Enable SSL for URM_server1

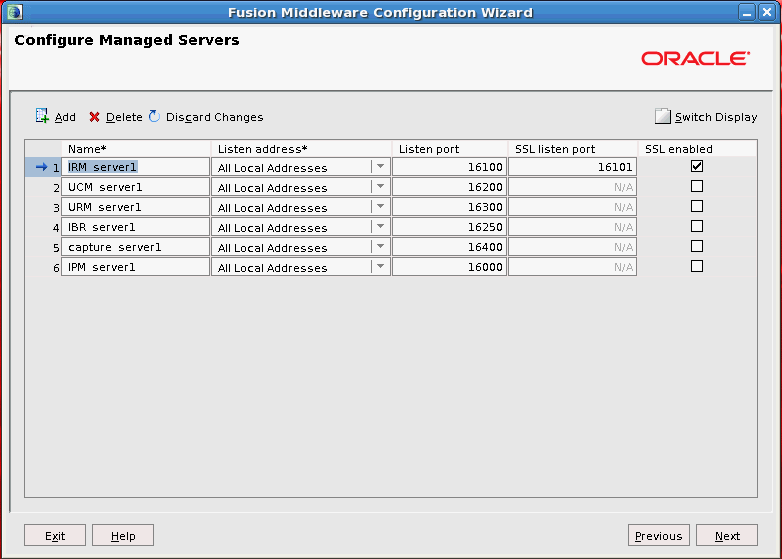(697, 206)
